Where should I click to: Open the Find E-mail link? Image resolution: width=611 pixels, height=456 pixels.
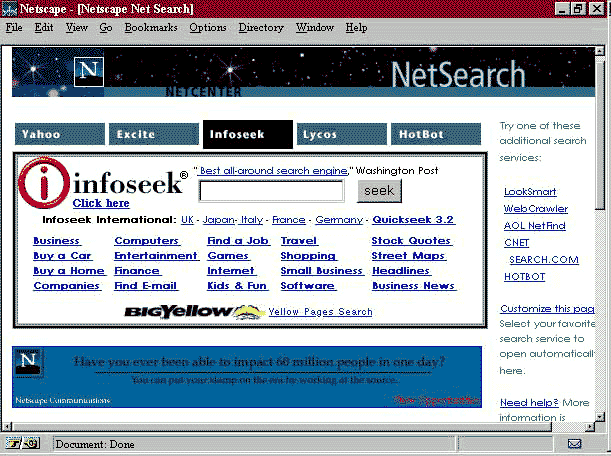point(146,286)
